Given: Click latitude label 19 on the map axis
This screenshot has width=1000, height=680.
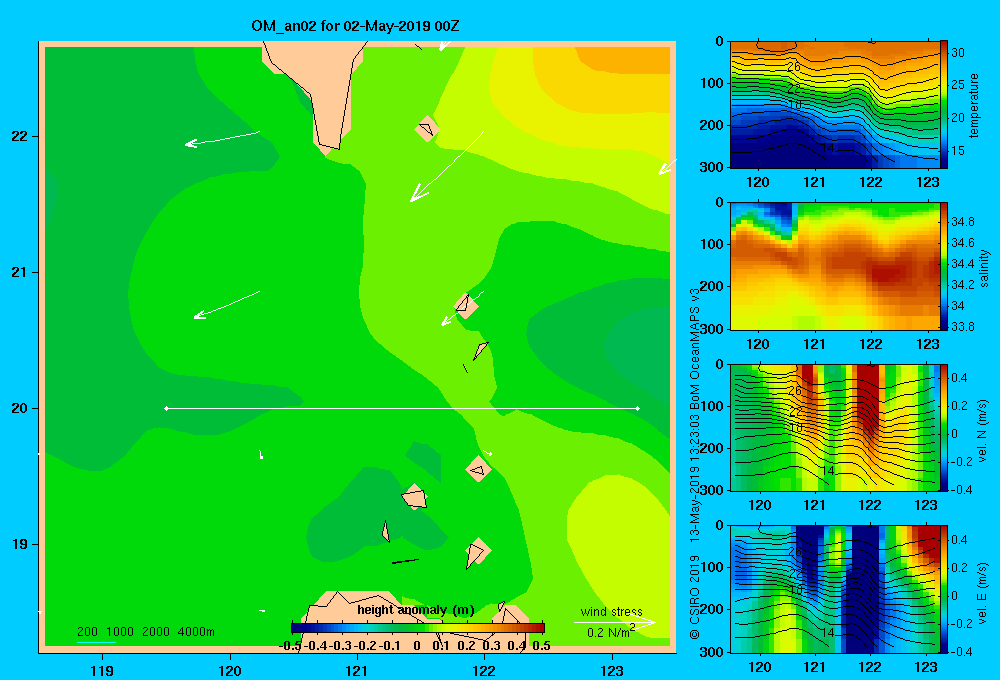Looking at the screenshot, I should tap(19, 544).
